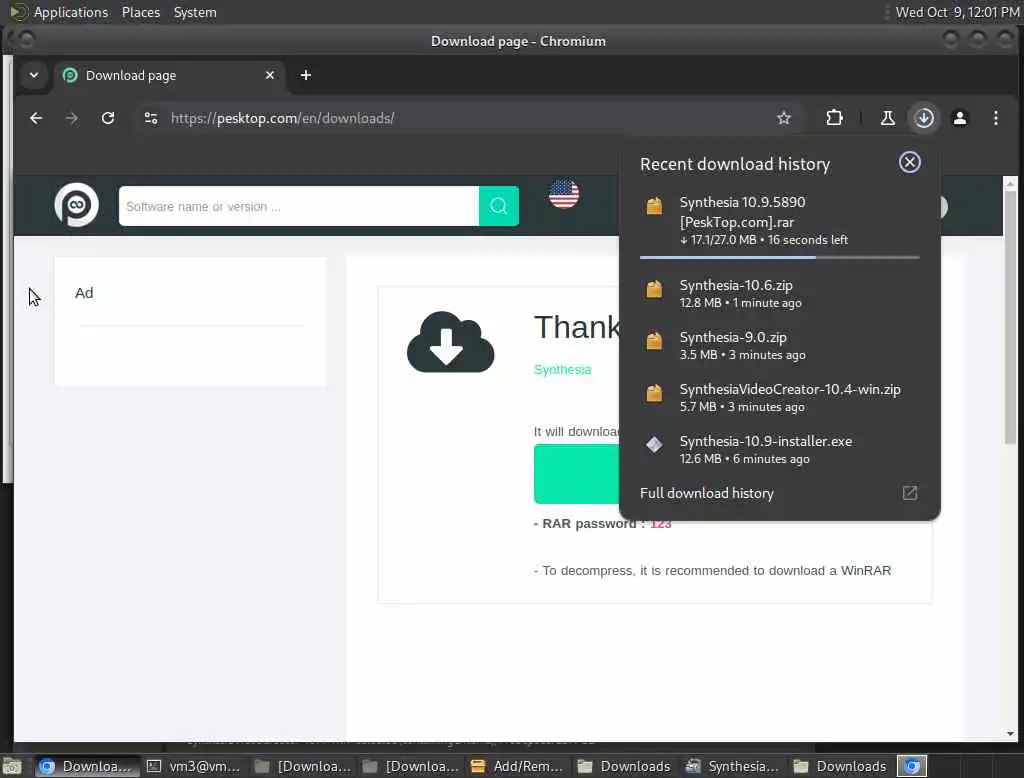Open Chromium three-dot menu
The height and width of the screenshot is (778, 1024).
[x=996, y=118]
